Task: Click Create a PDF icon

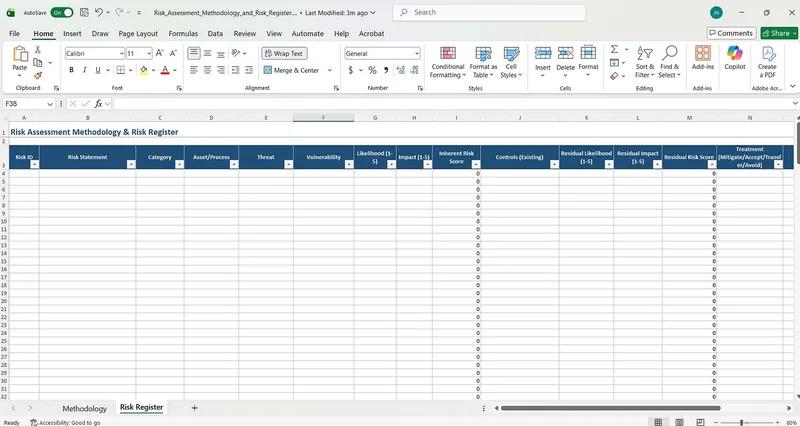Action: [x=767, y=53]
